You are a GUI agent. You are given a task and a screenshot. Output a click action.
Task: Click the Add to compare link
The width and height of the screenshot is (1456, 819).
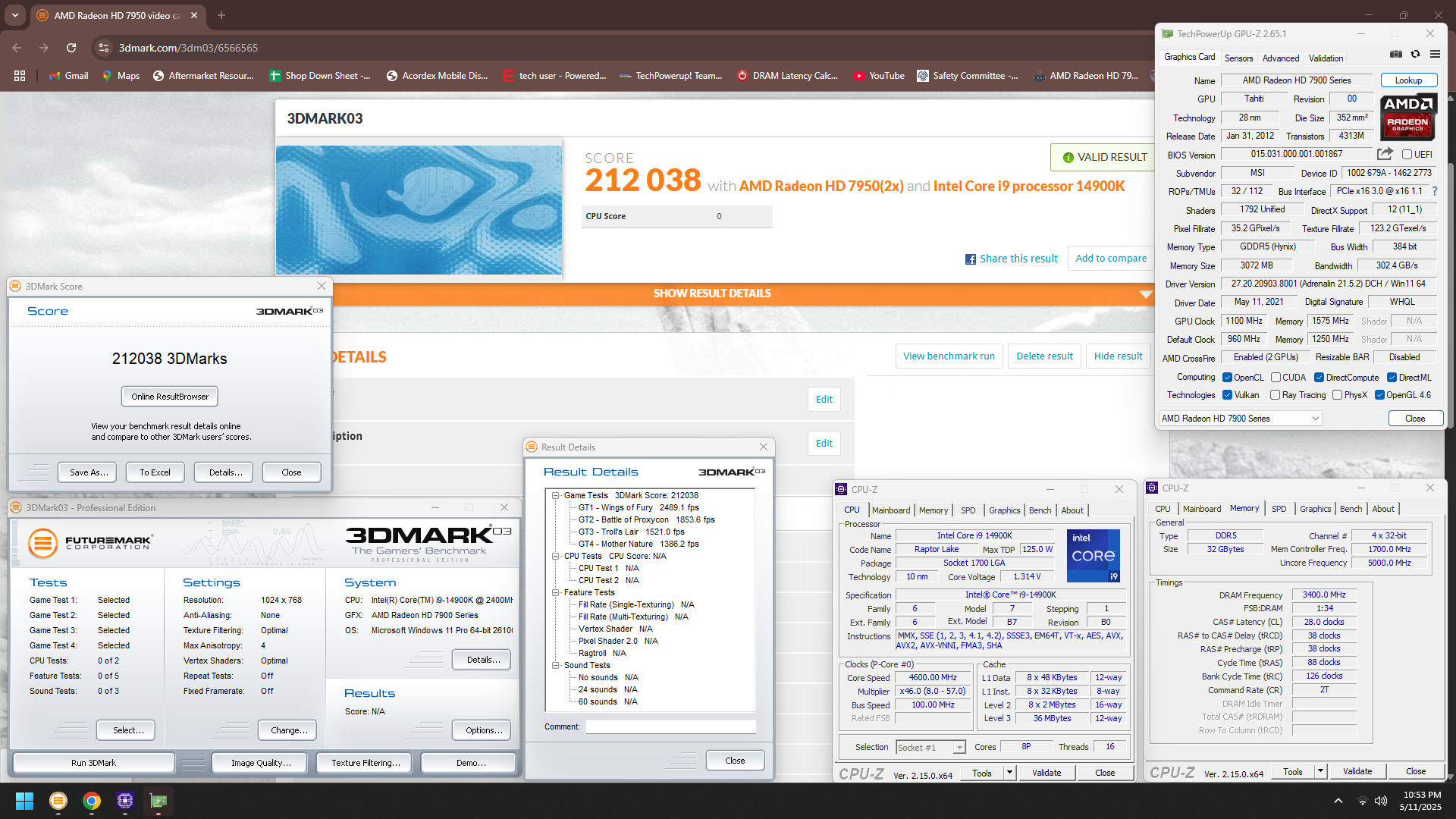(1111, 259)
